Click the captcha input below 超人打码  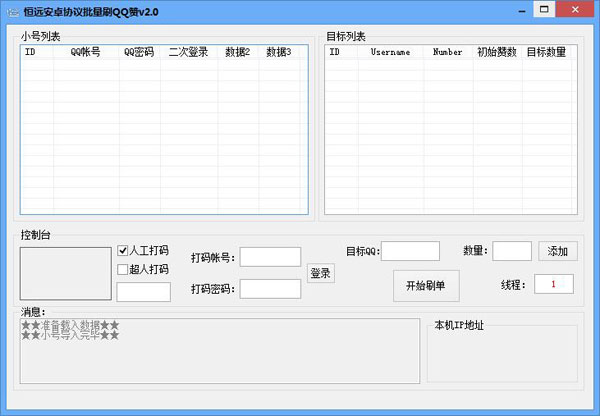pos(143,292)
